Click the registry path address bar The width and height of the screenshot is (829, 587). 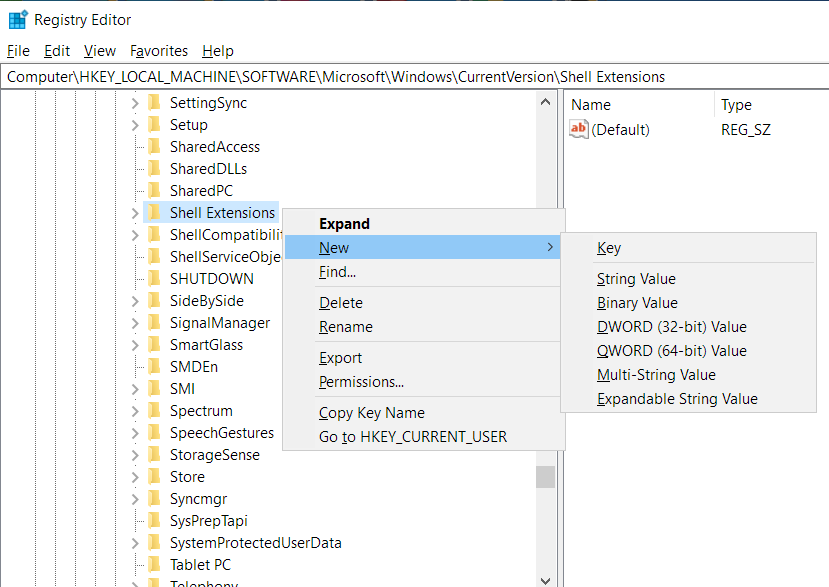(x=300, y=76)
